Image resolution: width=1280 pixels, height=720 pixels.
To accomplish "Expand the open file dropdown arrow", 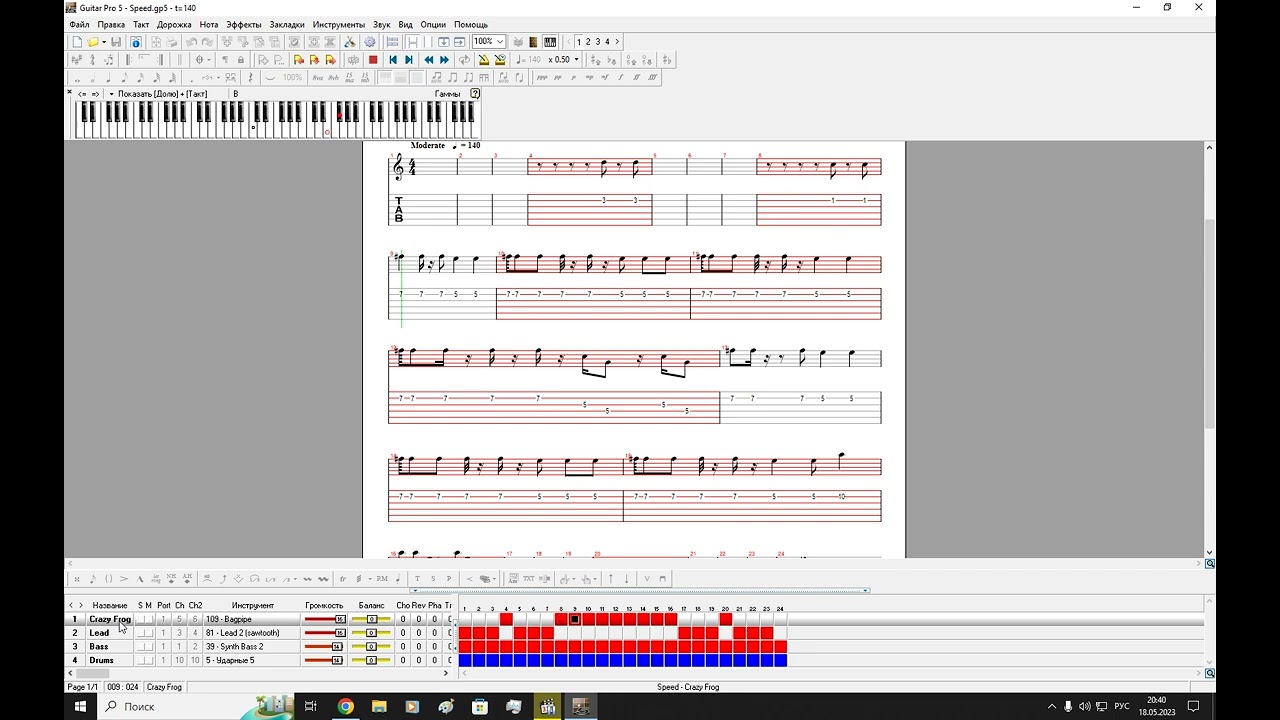I will [x=103, y=42].
